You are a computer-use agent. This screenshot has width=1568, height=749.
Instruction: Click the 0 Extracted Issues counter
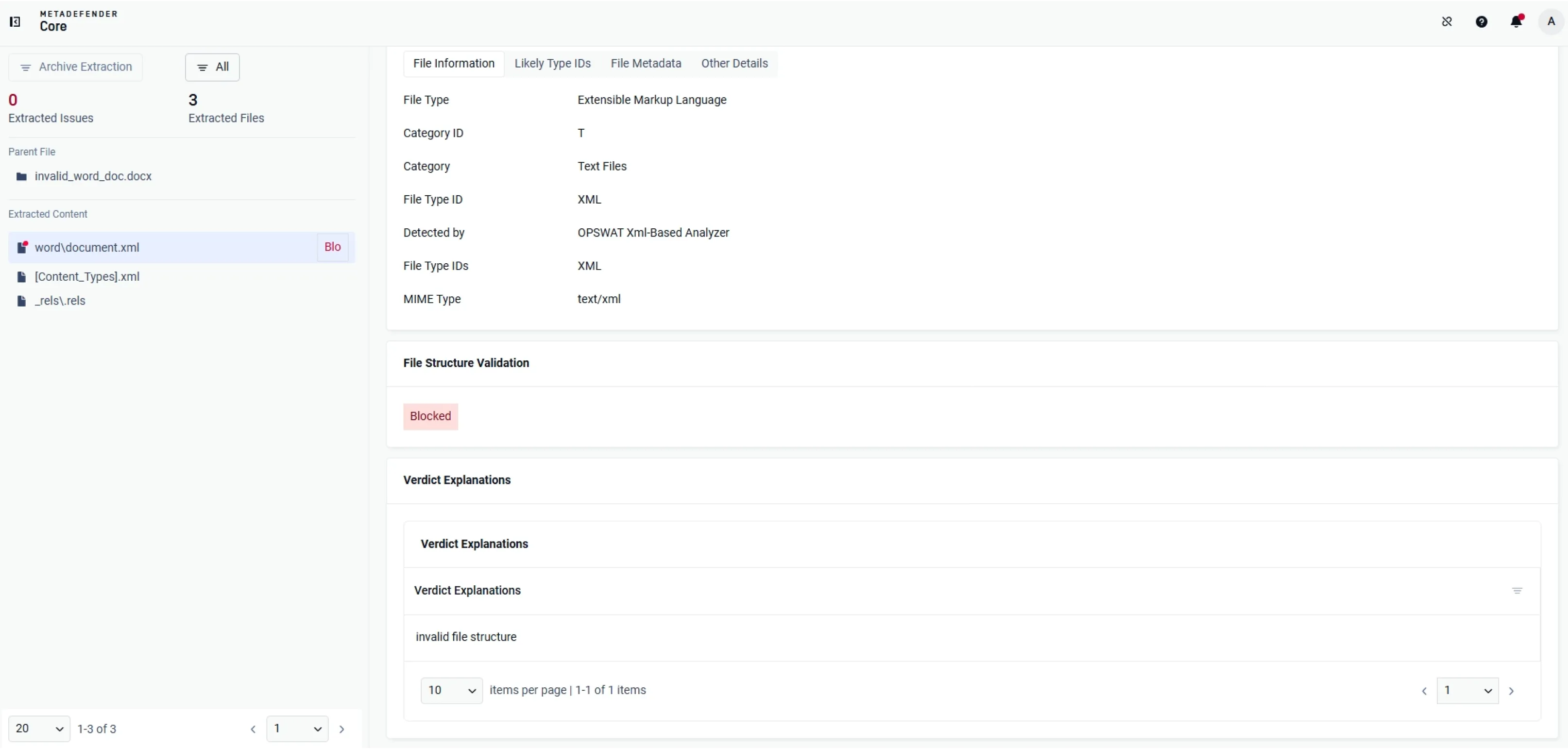51,108
